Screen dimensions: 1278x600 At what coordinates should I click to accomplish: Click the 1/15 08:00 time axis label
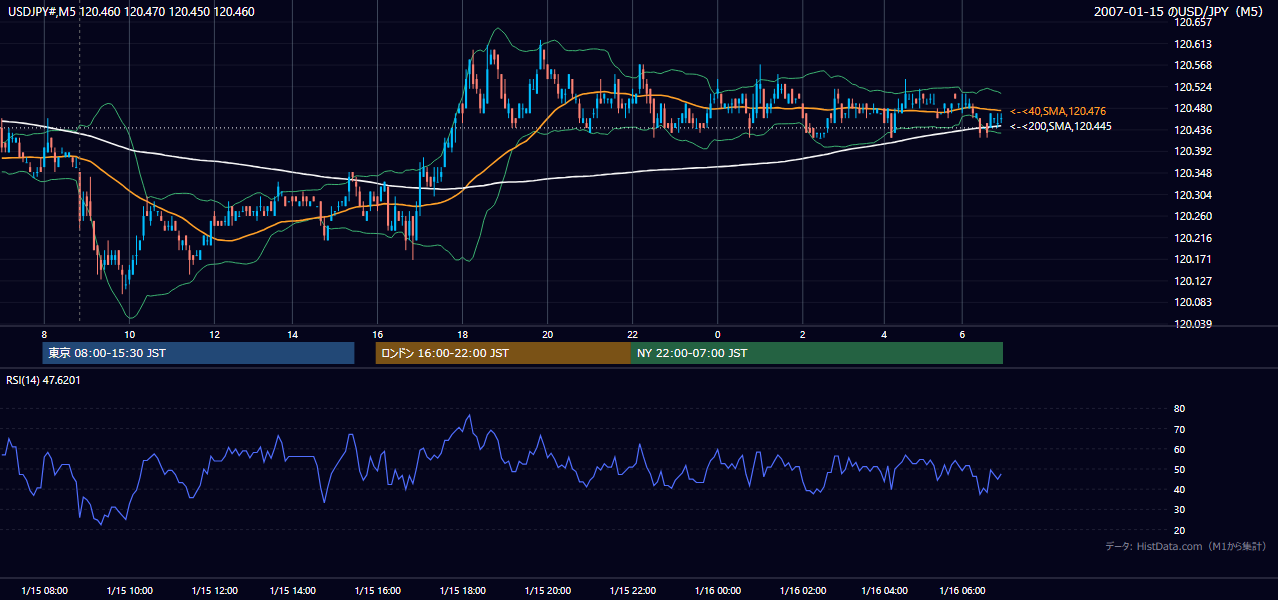(45, 591)
